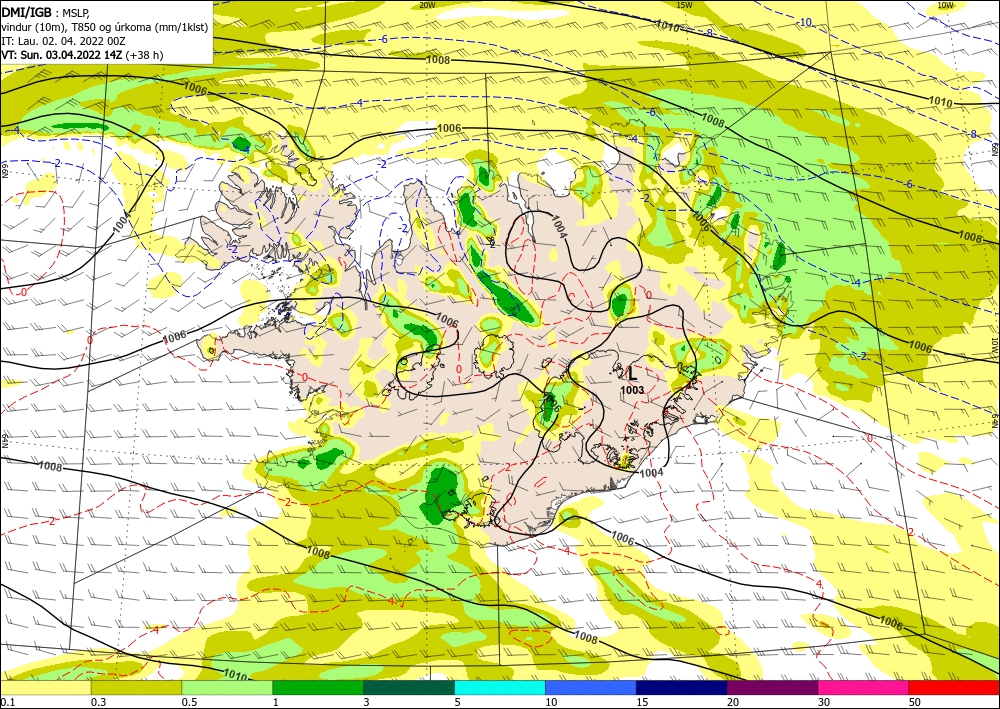Click the pink 30–50 legend swatch

[864, 687]
